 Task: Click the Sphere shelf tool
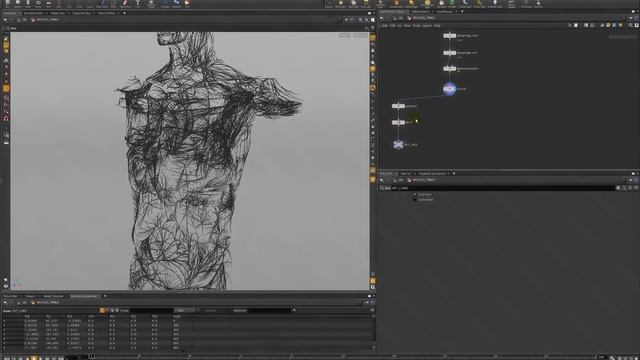pos(18,3)
